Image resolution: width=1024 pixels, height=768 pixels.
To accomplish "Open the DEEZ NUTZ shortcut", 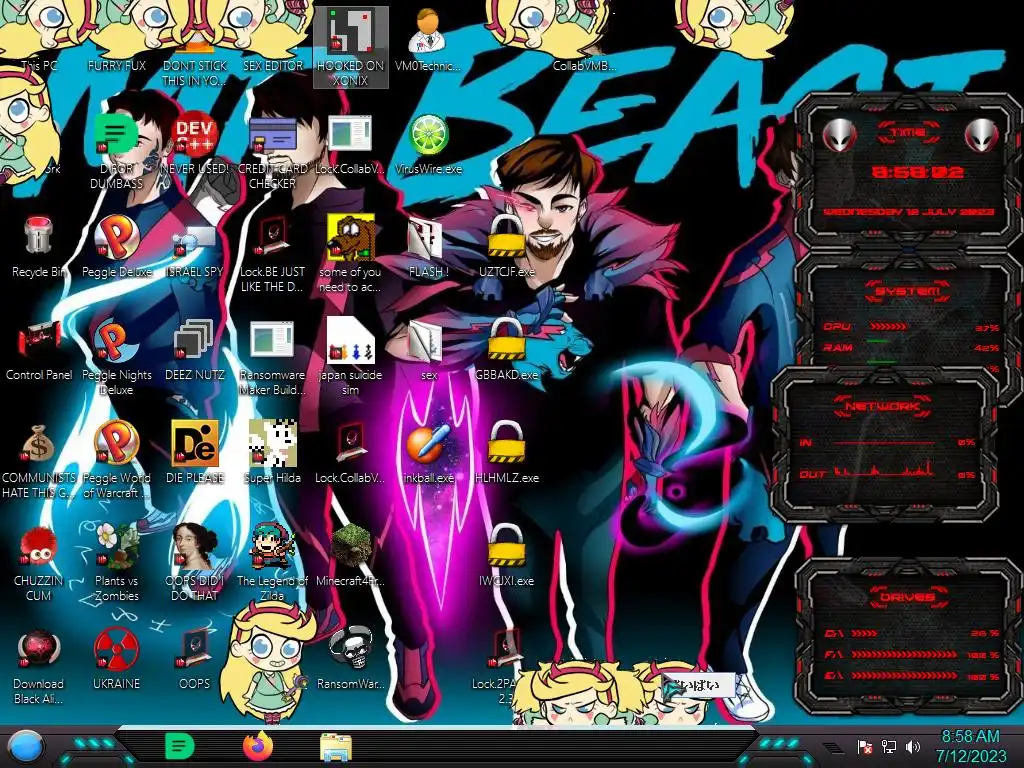I will [x=195, y=351].
